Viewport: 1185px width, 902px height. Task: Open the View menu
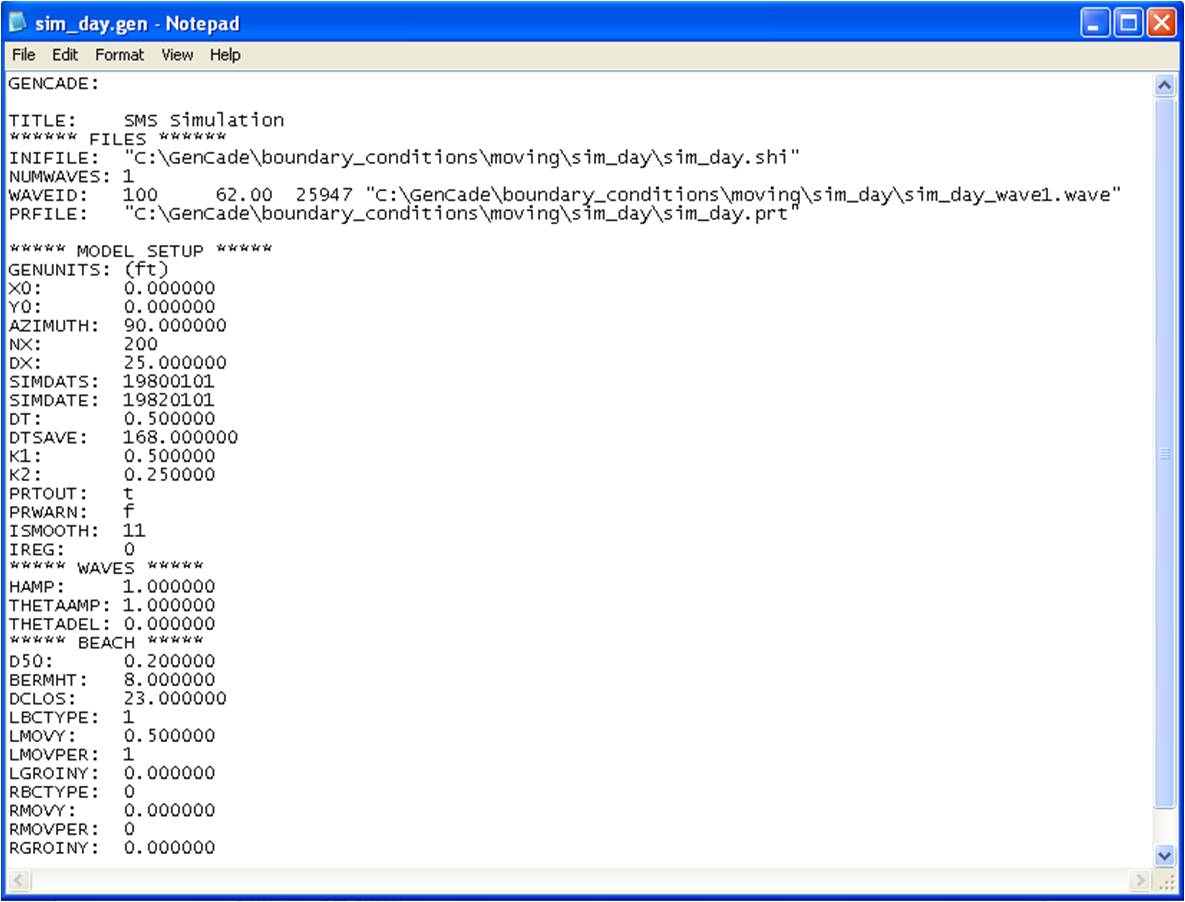(178, 55)
